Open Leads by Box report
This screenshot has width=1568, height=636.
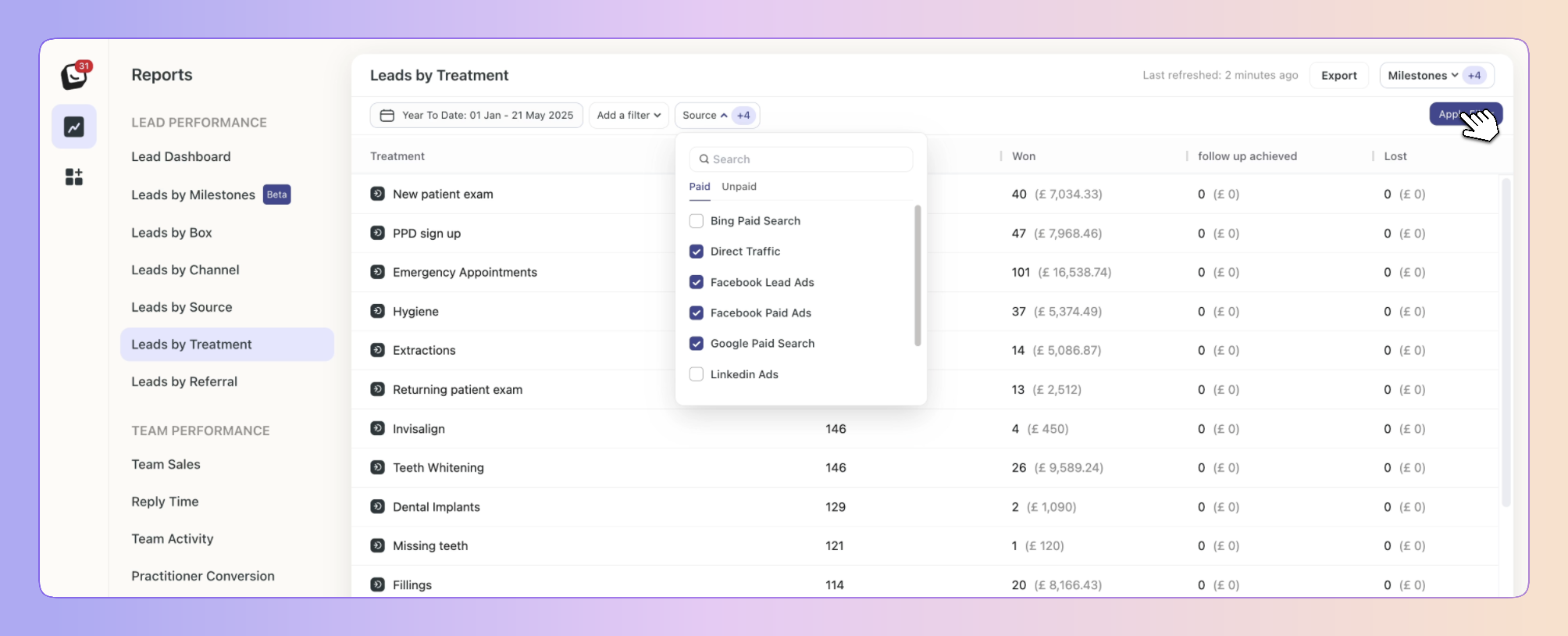click(172, 233)
